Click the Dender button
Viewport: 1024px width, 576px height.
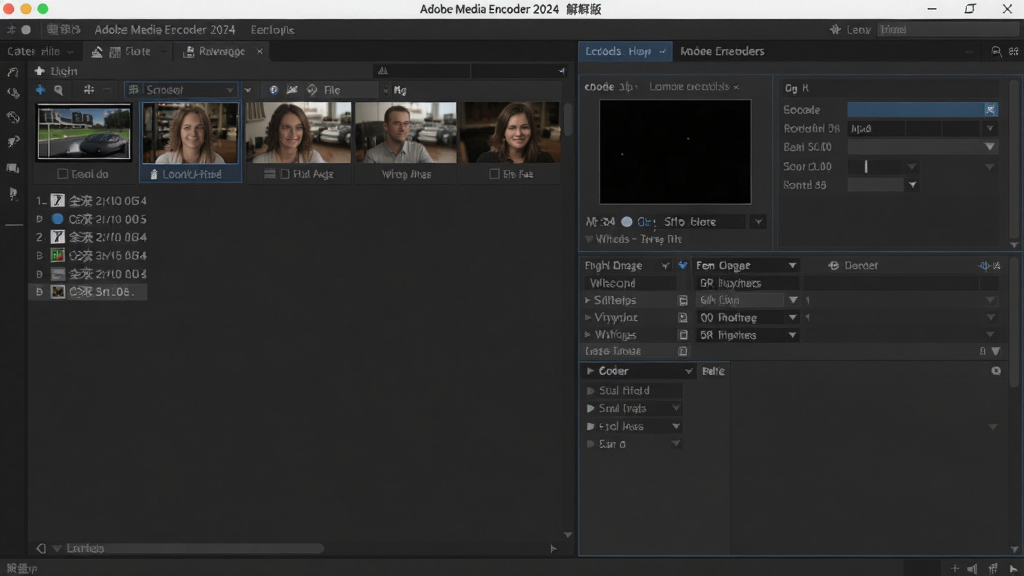point(854,265)
